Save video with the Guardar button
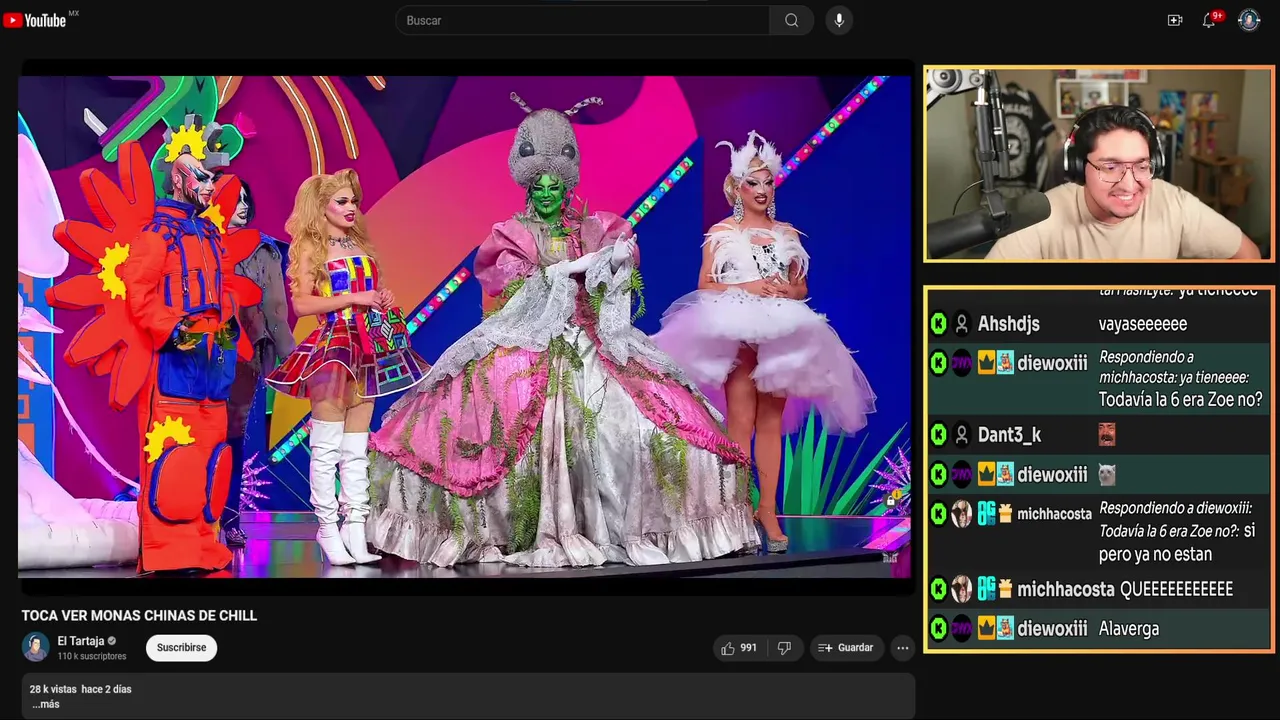The image size is (1280, 720). (846, 648)
